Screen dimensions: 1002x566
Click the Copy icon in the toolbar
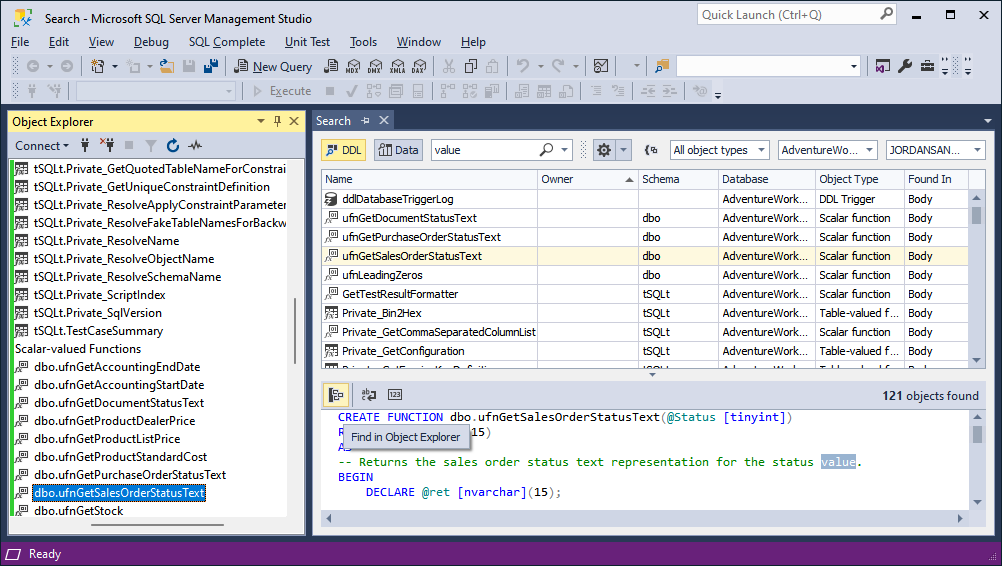pos(471,66)
